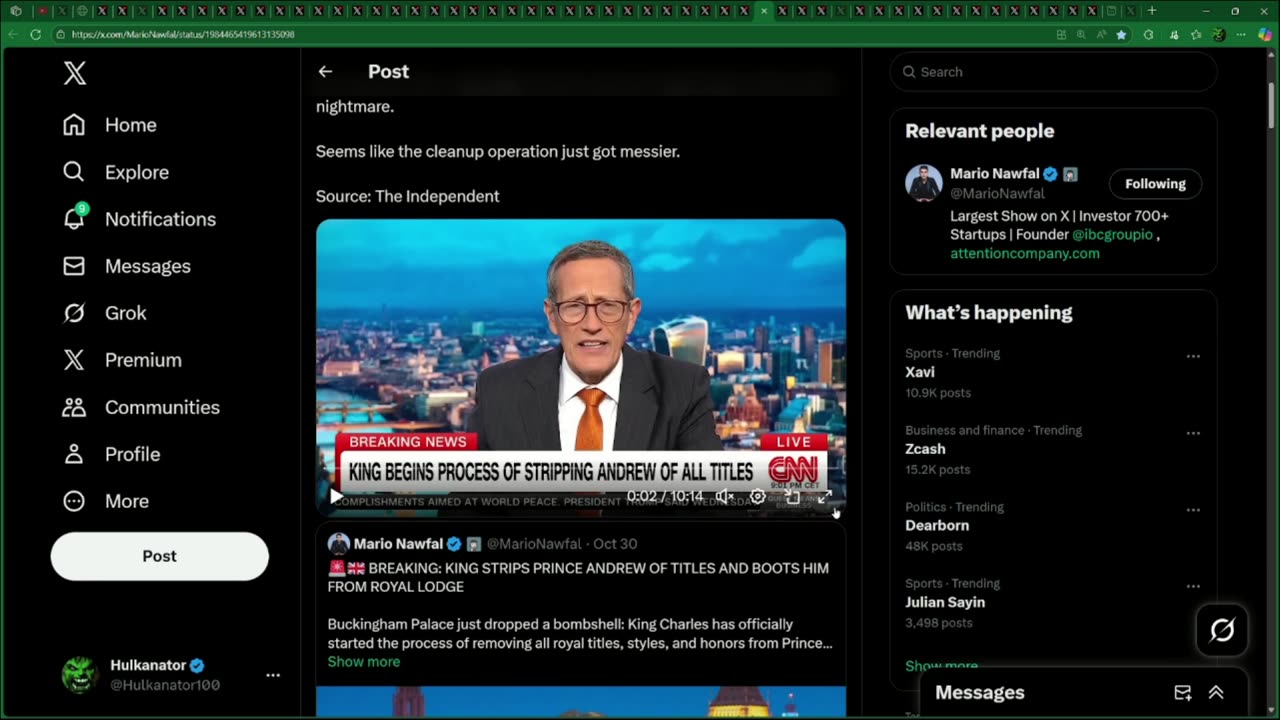Click the X logo in the sidebar

point(75,72)
